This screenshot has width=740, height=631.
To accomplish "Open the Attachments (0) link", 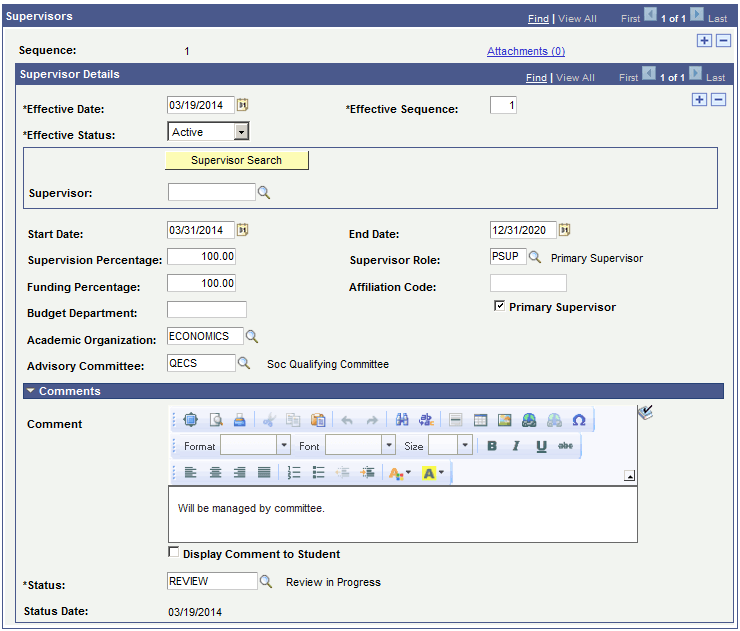I will 526,51.
